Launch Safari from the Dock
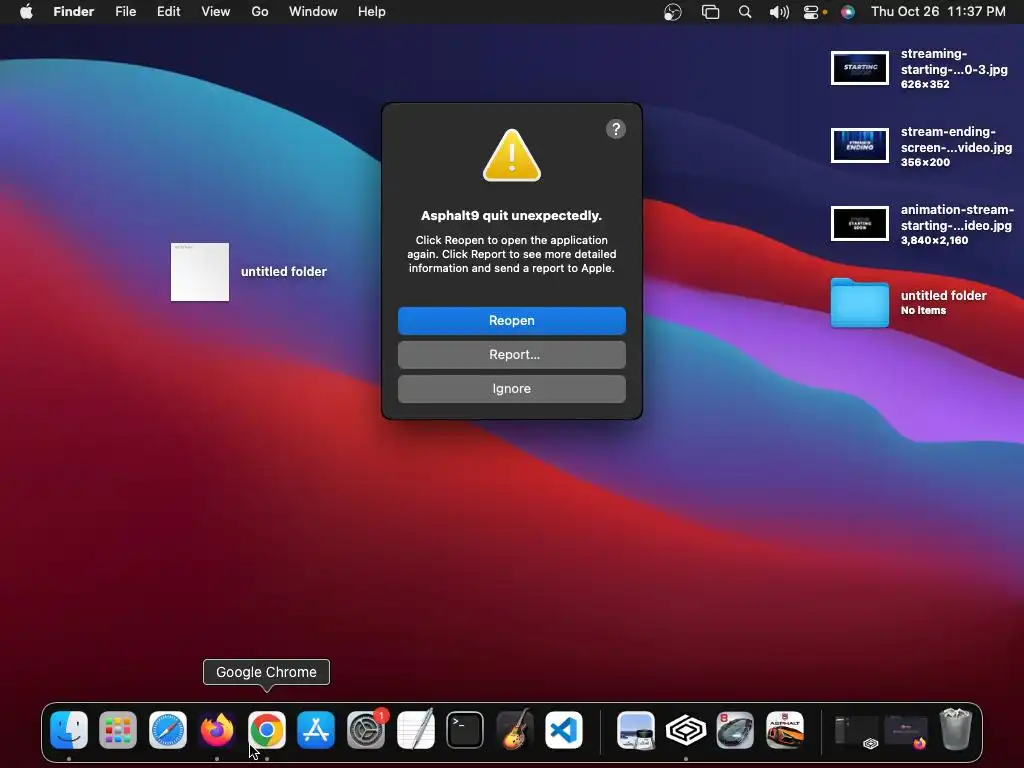 point(168,730)
